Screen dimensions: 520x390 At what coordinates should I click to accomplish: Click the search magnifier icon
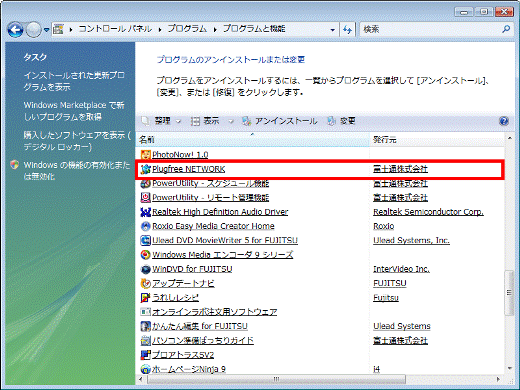tap(506, 29)
